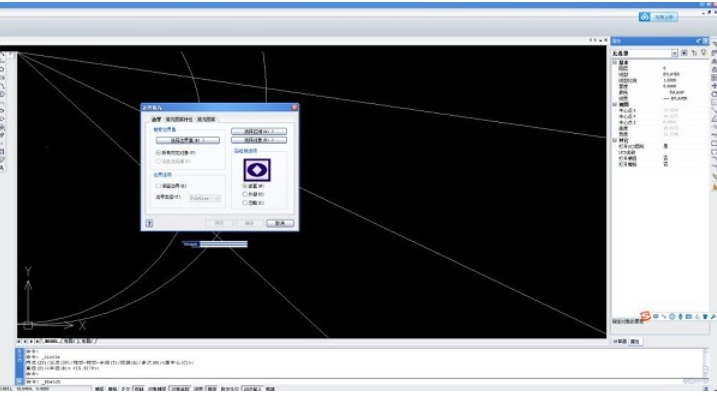717x396 pixels.
Task: Click the island detection preview image
Action: pyautogui.click(x=257, y=170)
